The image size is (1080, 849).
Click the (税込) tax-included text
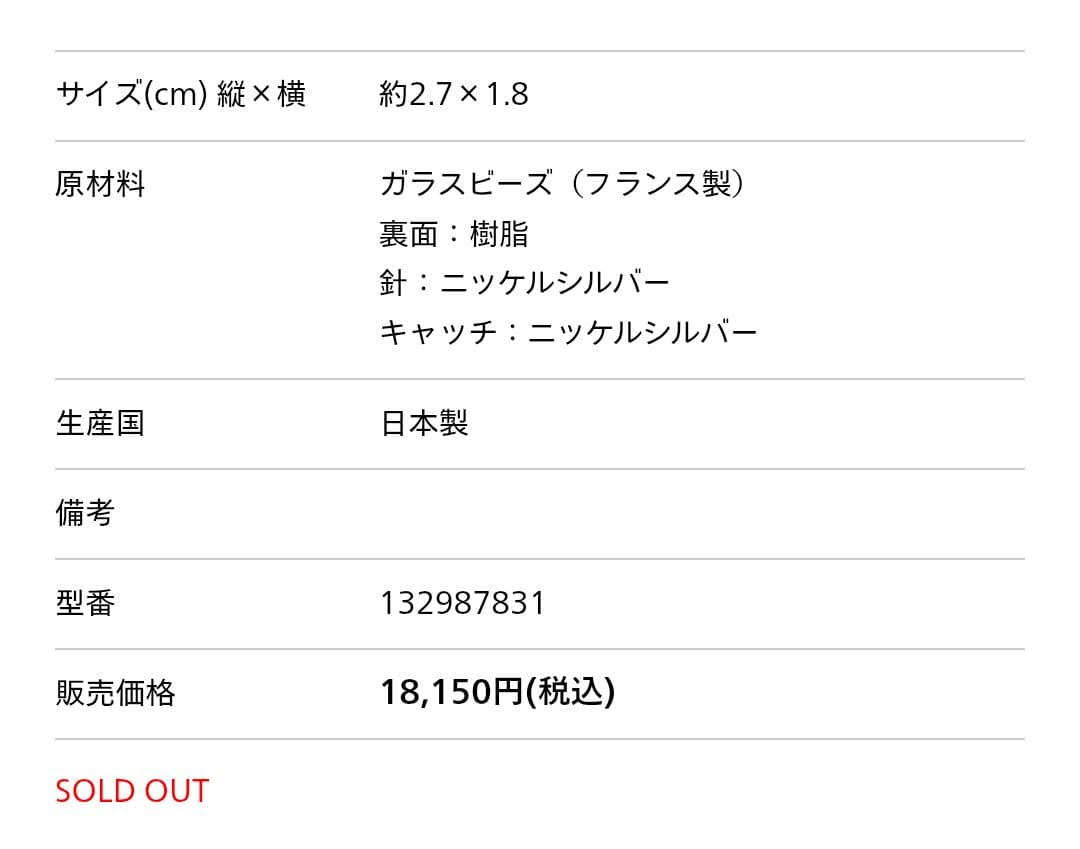point(570,692)
